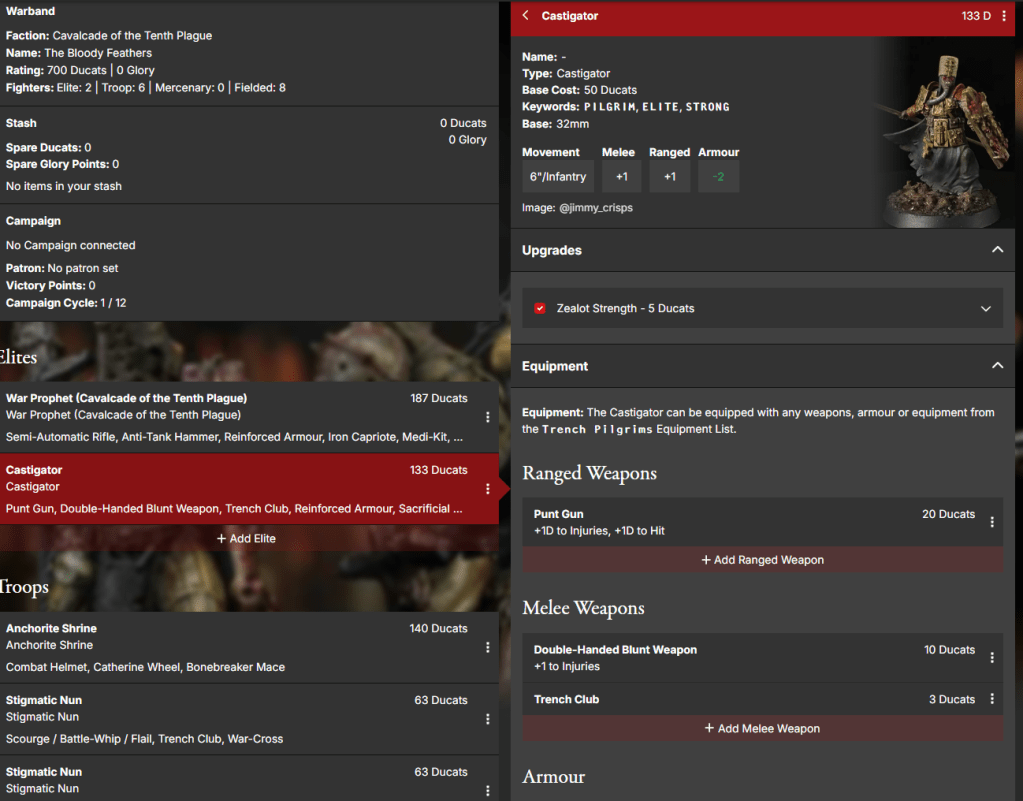Screen dimensions: 1023x801
Task: Collapse the Upgrades section
Action: [997, 250]
